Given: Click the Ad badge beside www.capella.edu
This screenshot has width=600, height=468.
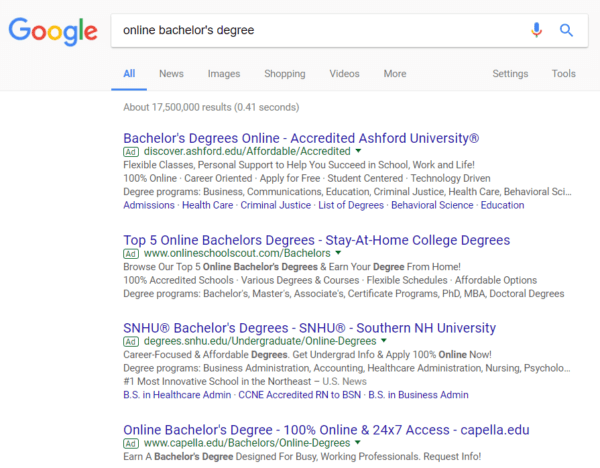Looking at the screenshot, I should point(131,444).
